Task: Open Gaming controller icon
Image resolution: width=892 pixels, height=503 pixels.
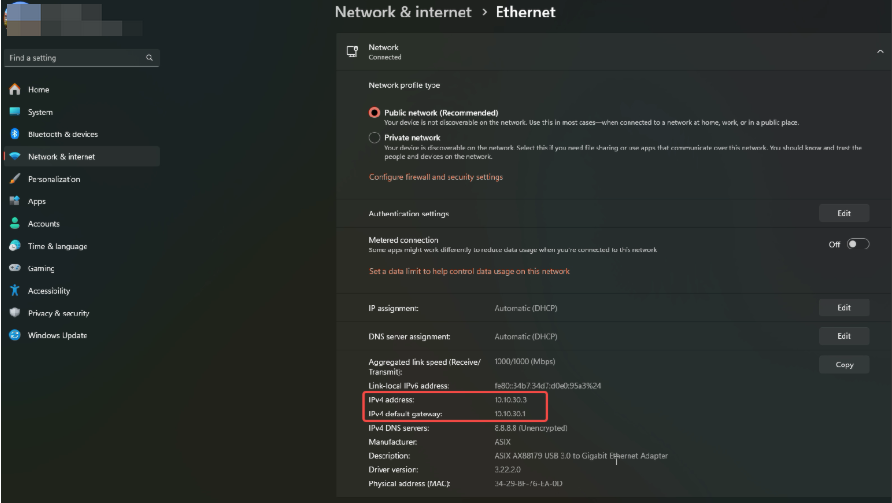Action: coord(15,268)
